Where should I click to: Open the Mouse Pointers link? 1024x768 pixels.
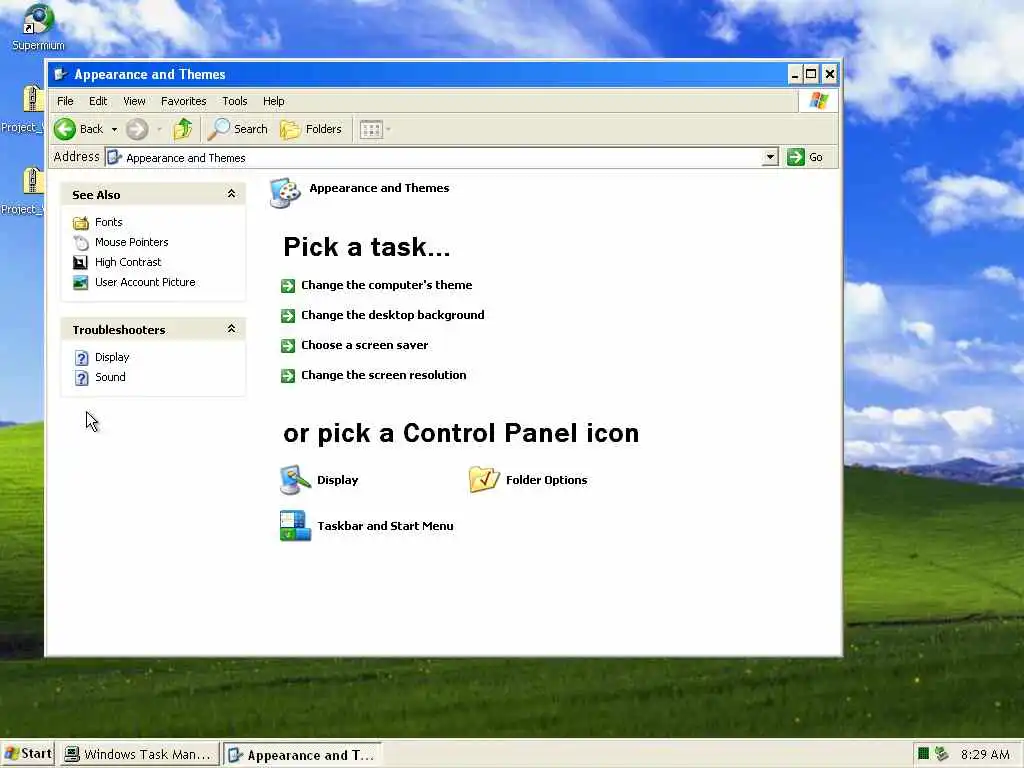[x=131, y=242]
